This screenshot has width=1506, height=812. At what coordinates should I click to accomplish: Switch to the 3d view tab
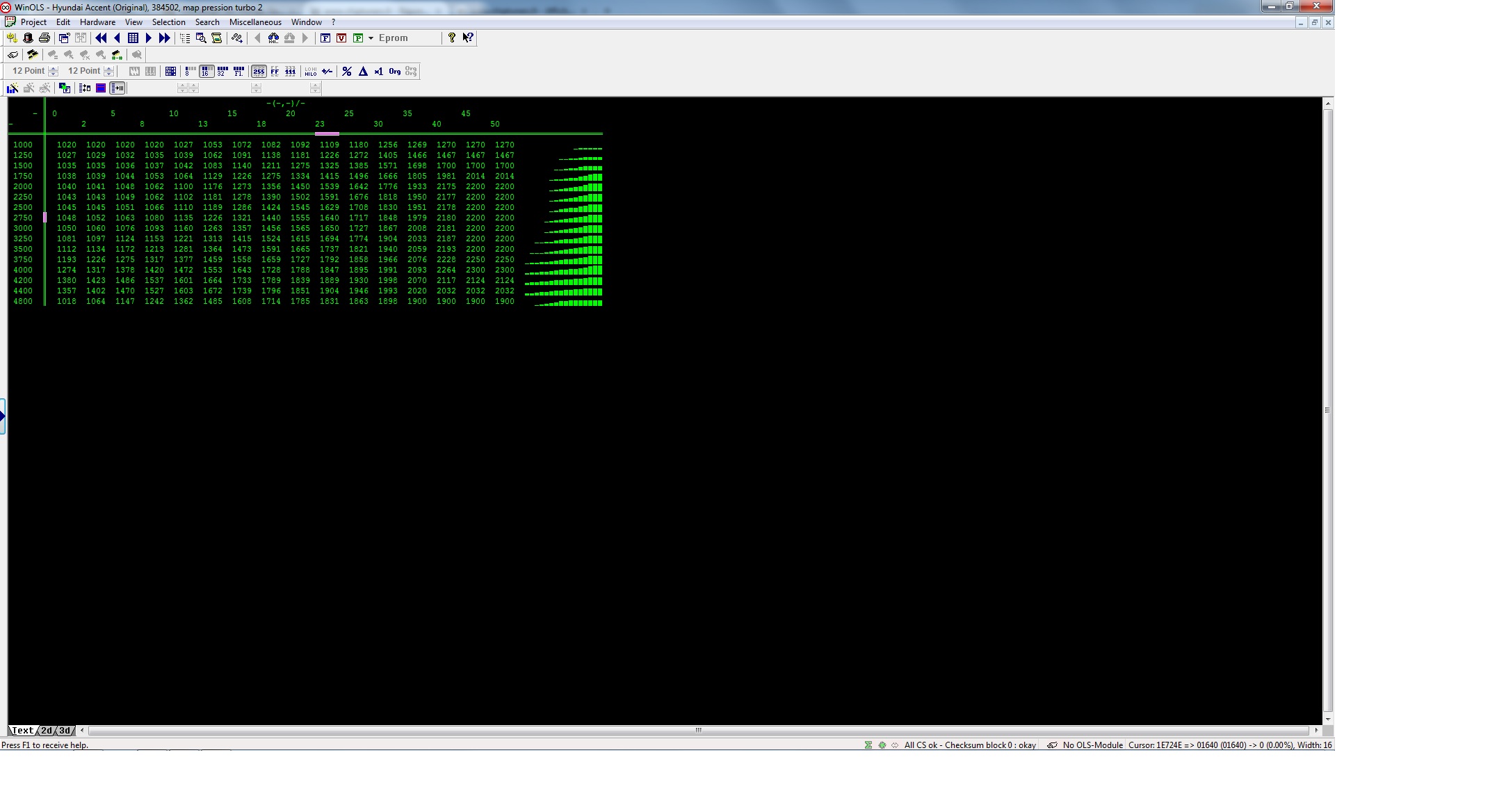pyautogui.click(x=65, y=731)
